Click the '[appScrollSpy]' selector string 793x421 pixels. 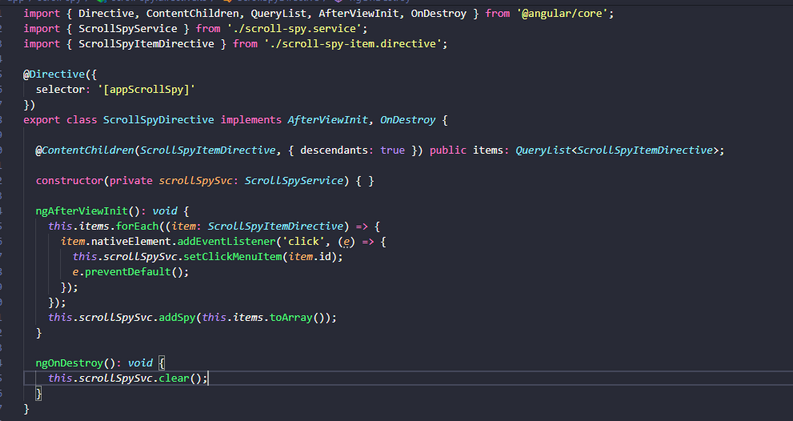click(147, 90)
